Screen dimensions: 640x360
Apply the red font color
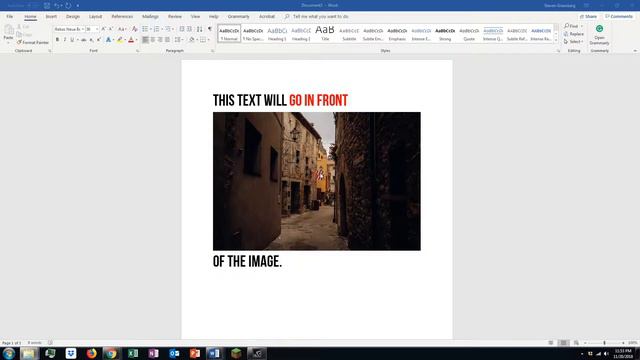tap(131, 40)
